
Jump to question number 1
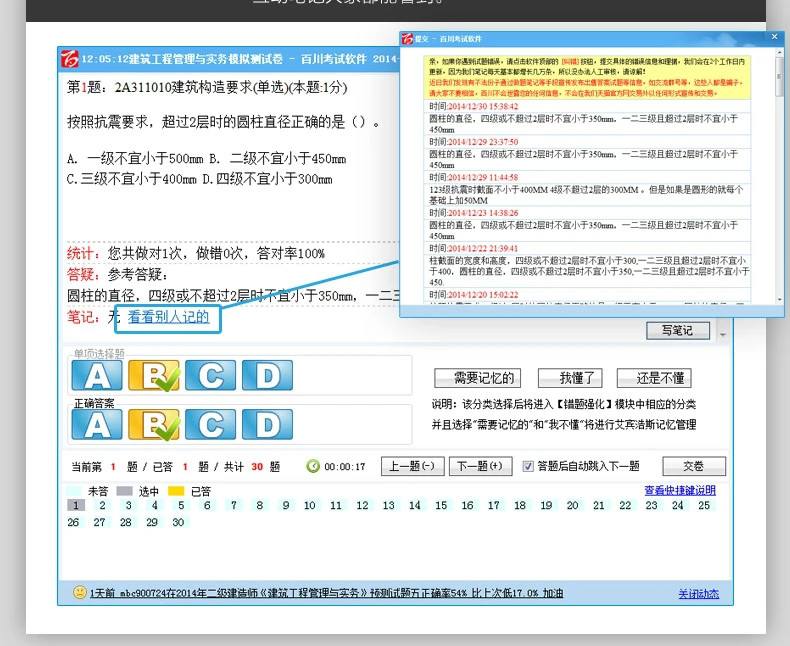pos(76,505)
